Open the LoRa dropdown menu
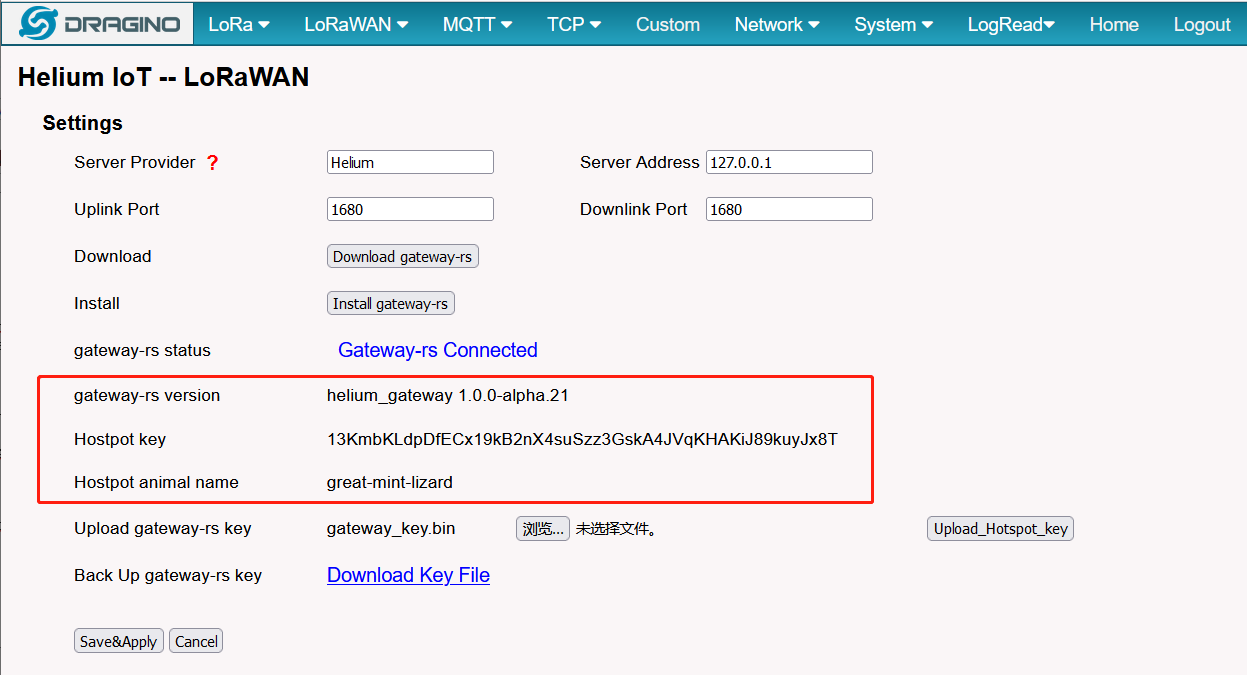The width and height of the screenshot is (1247, 675). [239, 24]
